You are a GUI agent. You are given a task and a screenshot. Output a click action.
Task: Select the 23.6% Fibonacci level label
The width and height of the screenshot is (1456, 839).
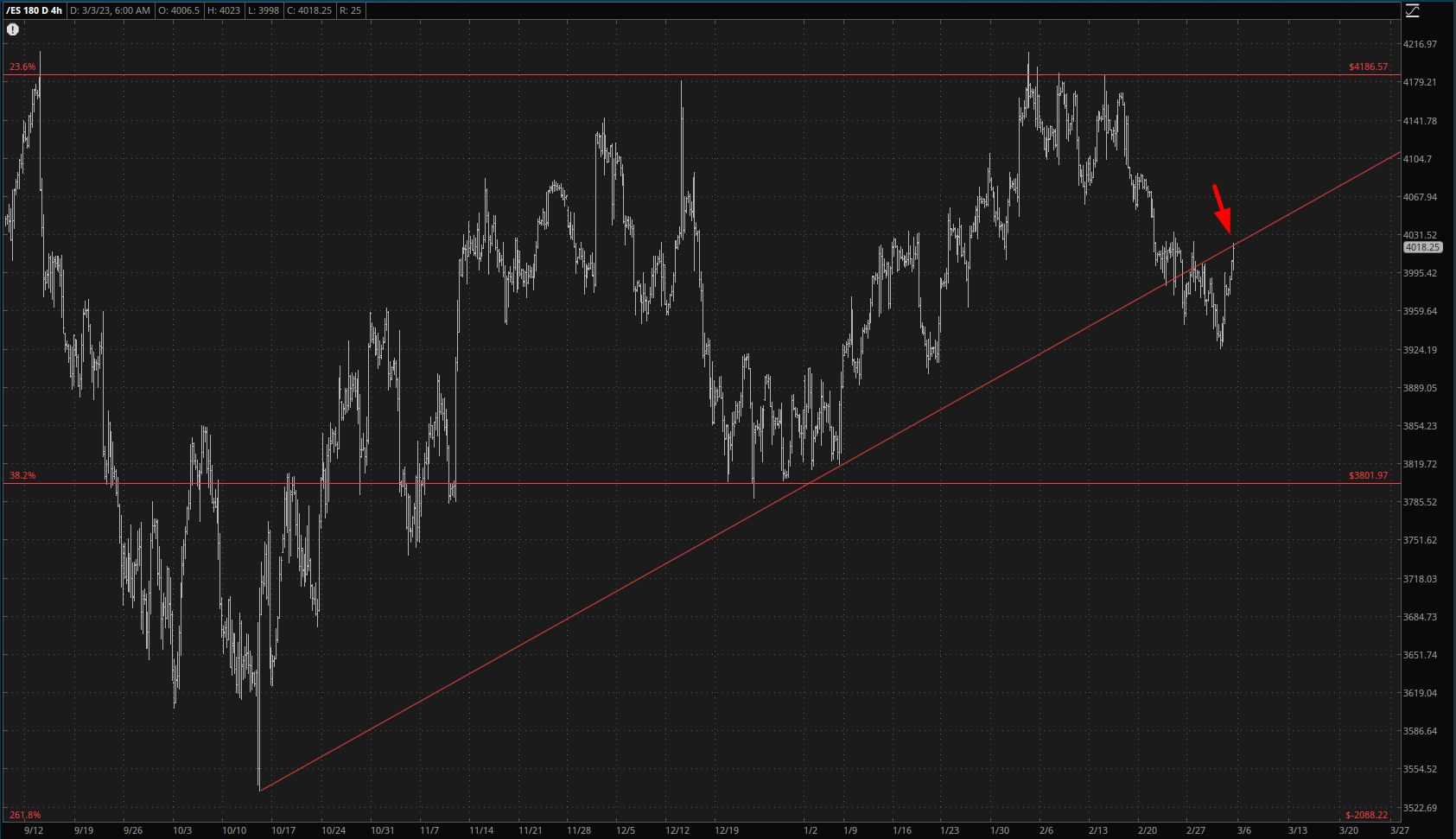pyautogui.click(x=22, y=67)
